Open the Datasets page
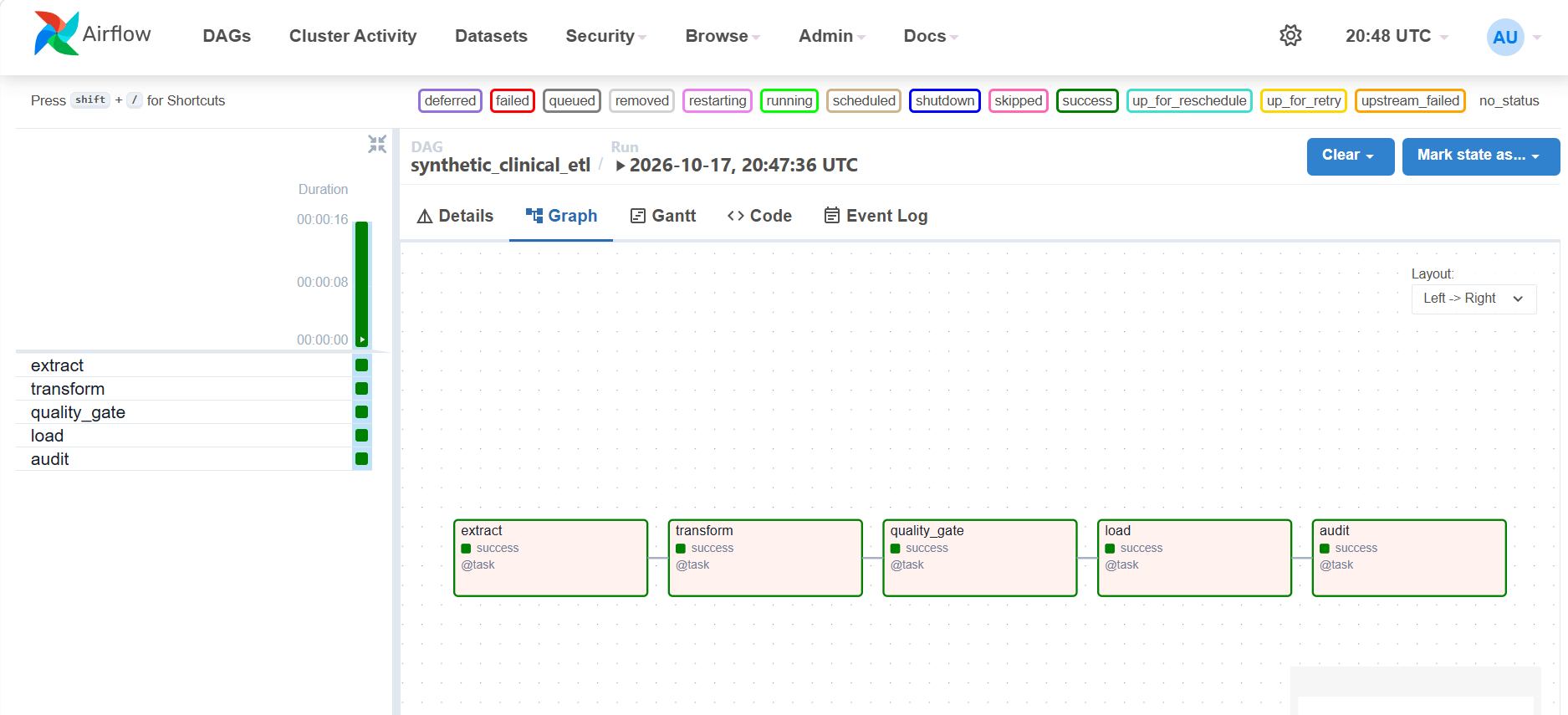 (491, 36)
